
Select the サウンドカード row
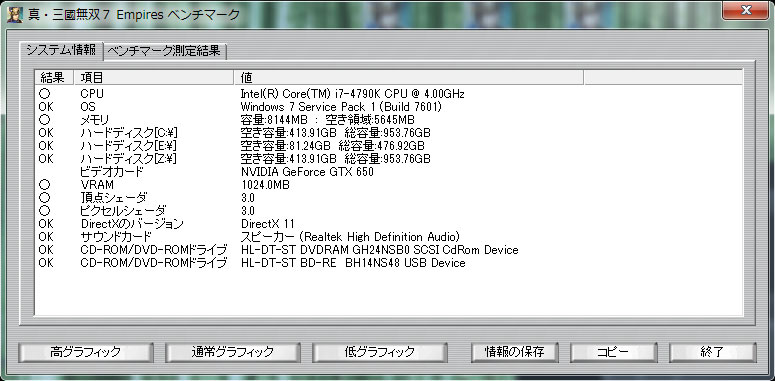(388, 237)
